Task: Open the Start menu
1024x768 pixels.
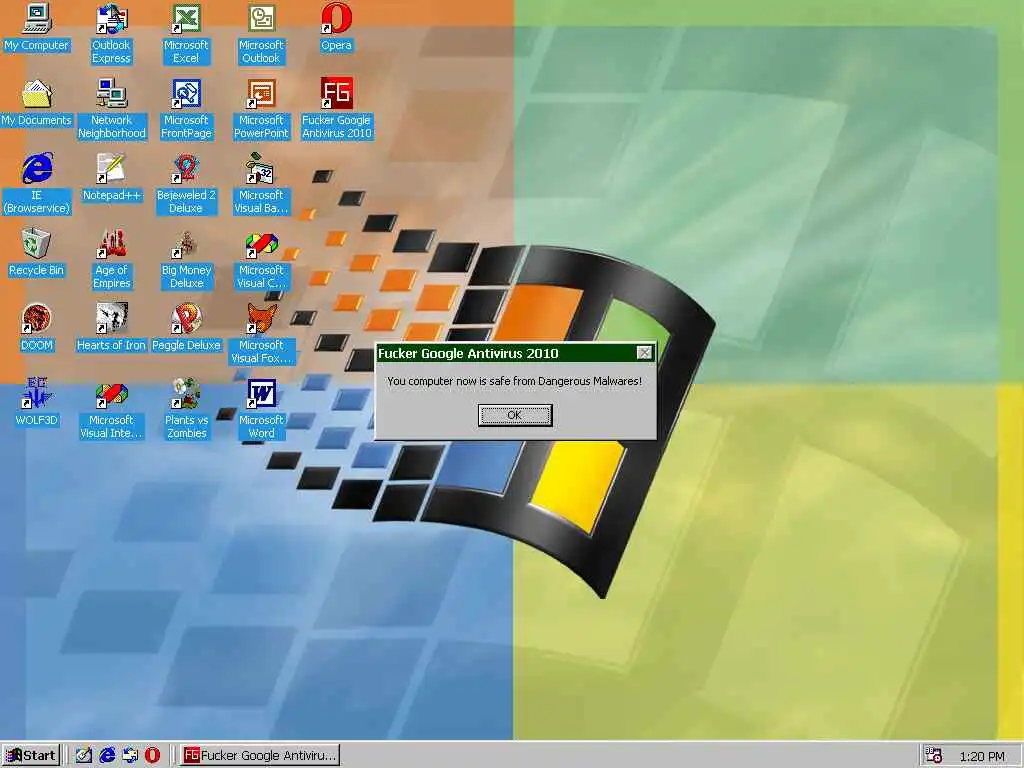Action: [31, 756]
